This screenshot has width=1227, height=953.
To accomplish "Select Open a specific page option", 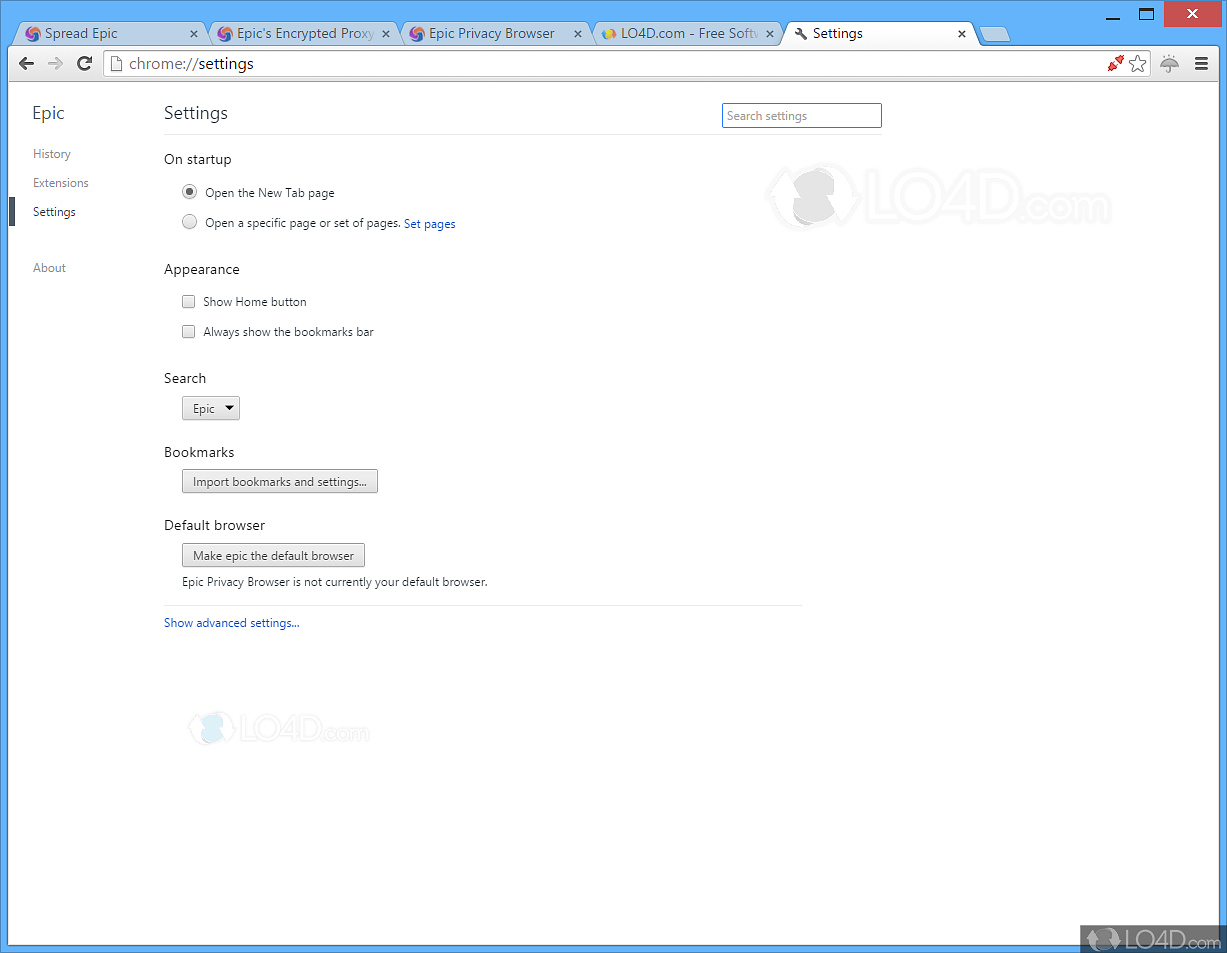I will (190, 222).
